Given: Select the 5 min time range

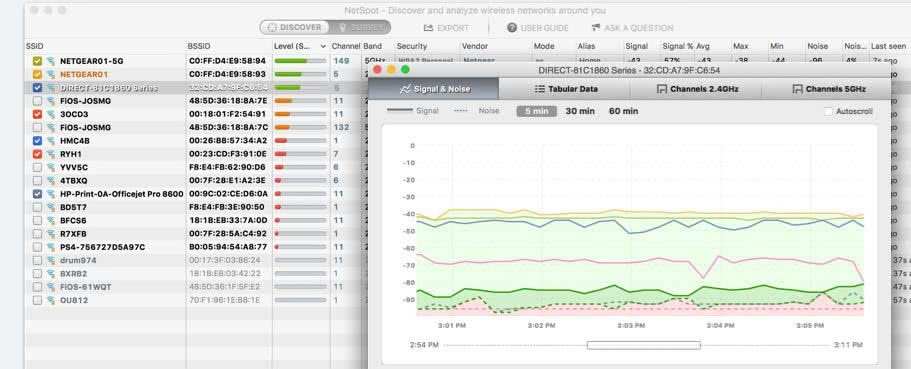Looking at the screenshot, I should coord(536,111).
